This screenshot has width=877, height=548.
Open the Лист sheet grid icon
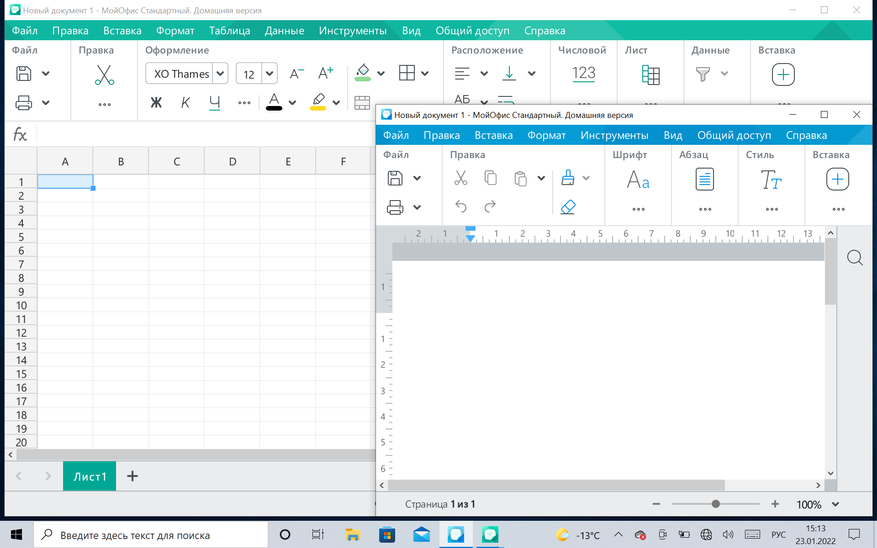point(650,75)
